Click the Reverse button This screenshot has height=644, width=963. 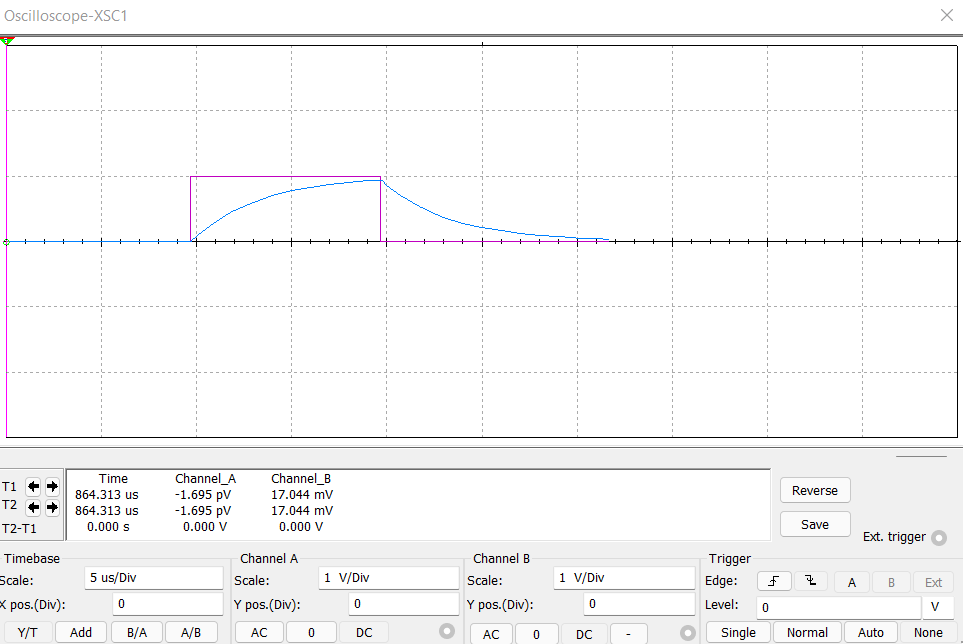pos(815,491)
